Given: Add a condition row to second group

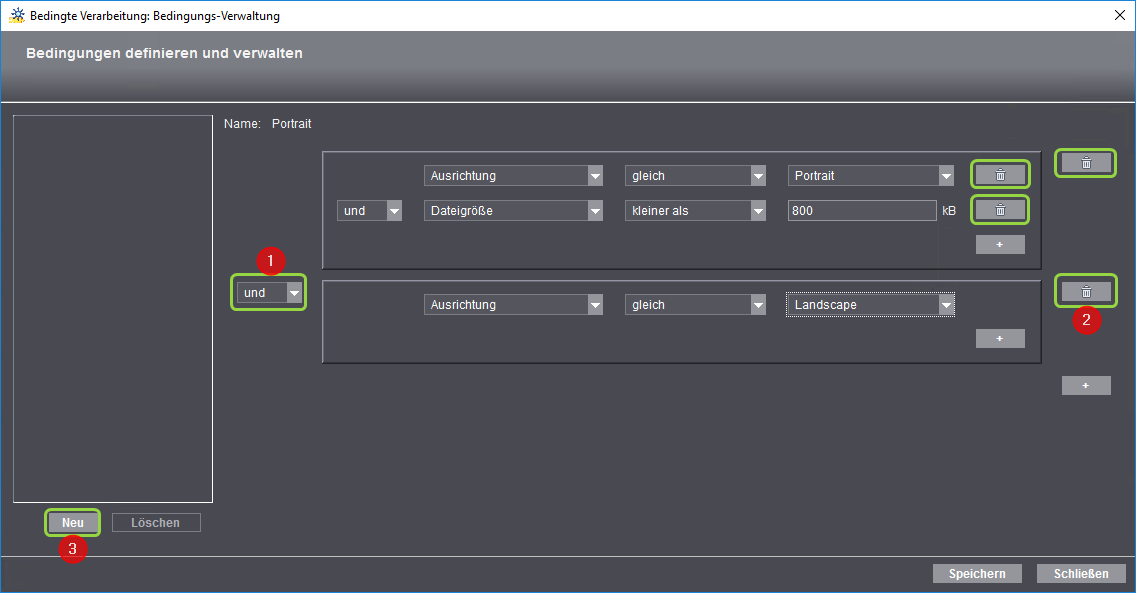Looking at the screenshot, I should click(x=1000, y=339).
